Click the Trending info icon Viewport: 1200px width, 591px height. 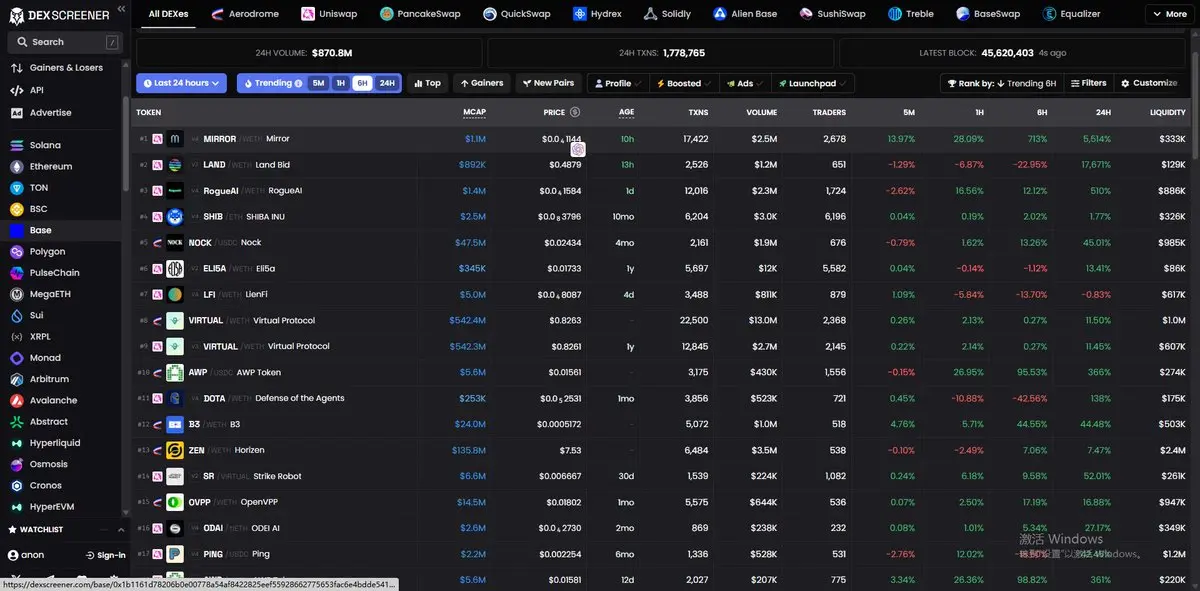click(299, 84)
